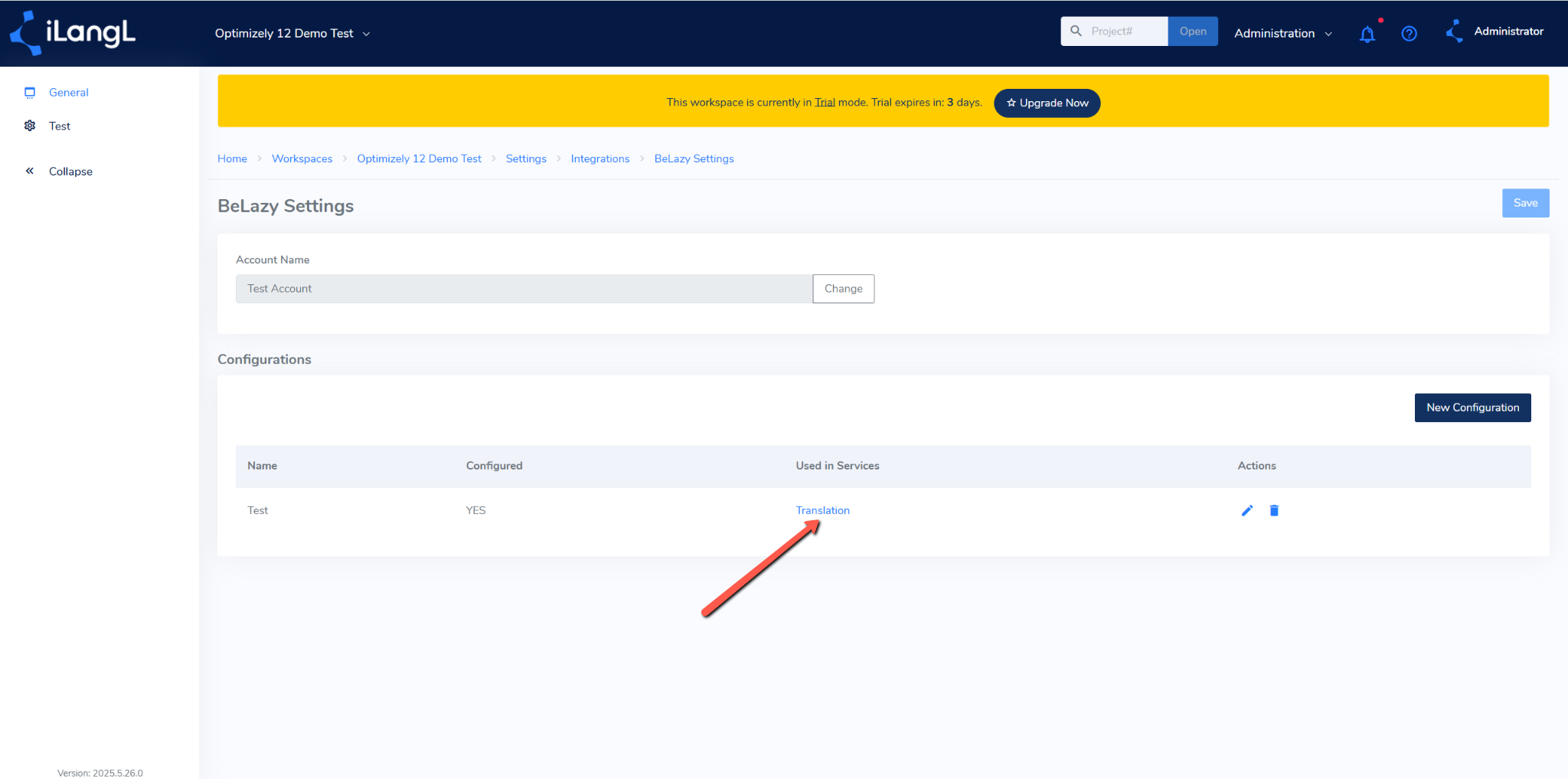
Task: Go to Workspaces breadcrumb
Action: coord(302,159)
